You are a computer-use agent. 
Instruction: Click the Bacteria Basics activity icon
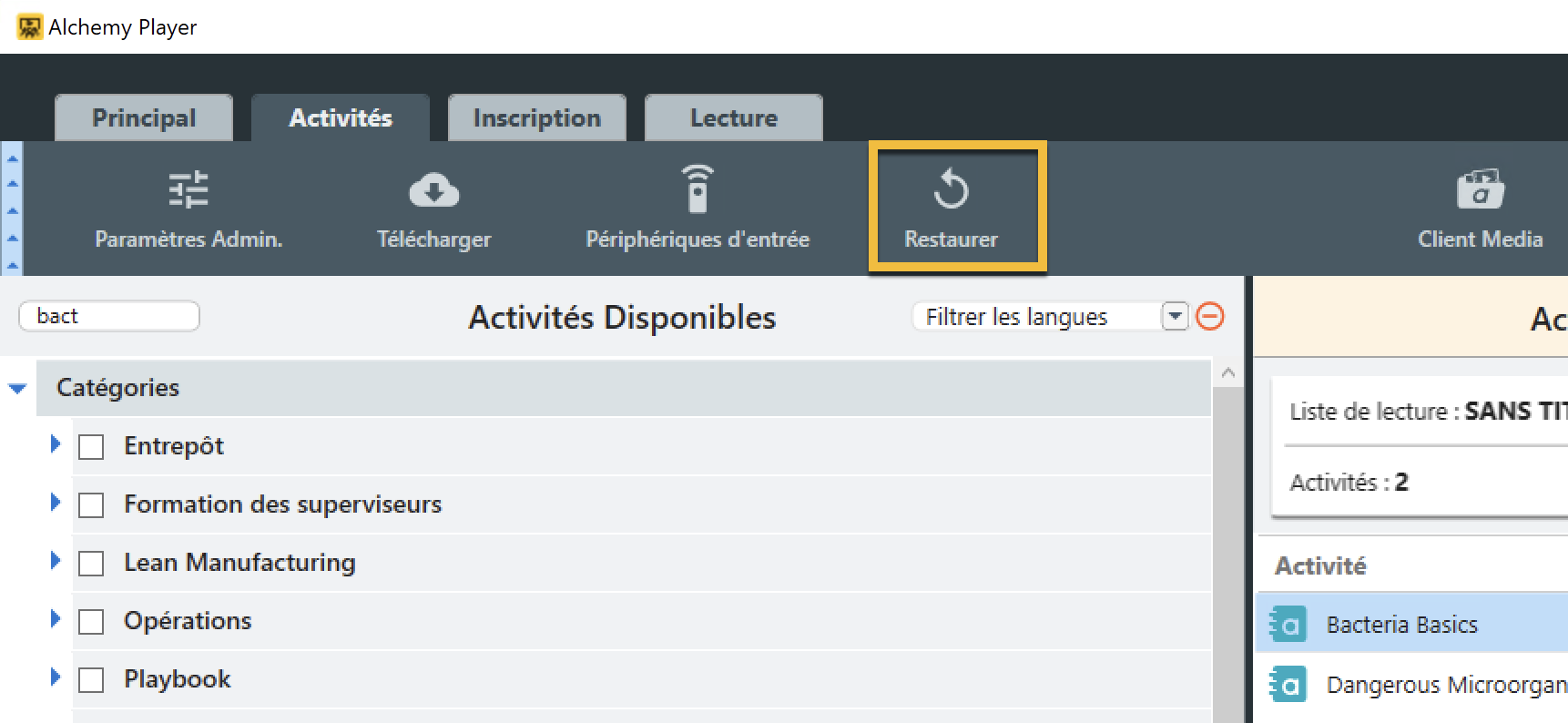click(x=1288, y=625)
